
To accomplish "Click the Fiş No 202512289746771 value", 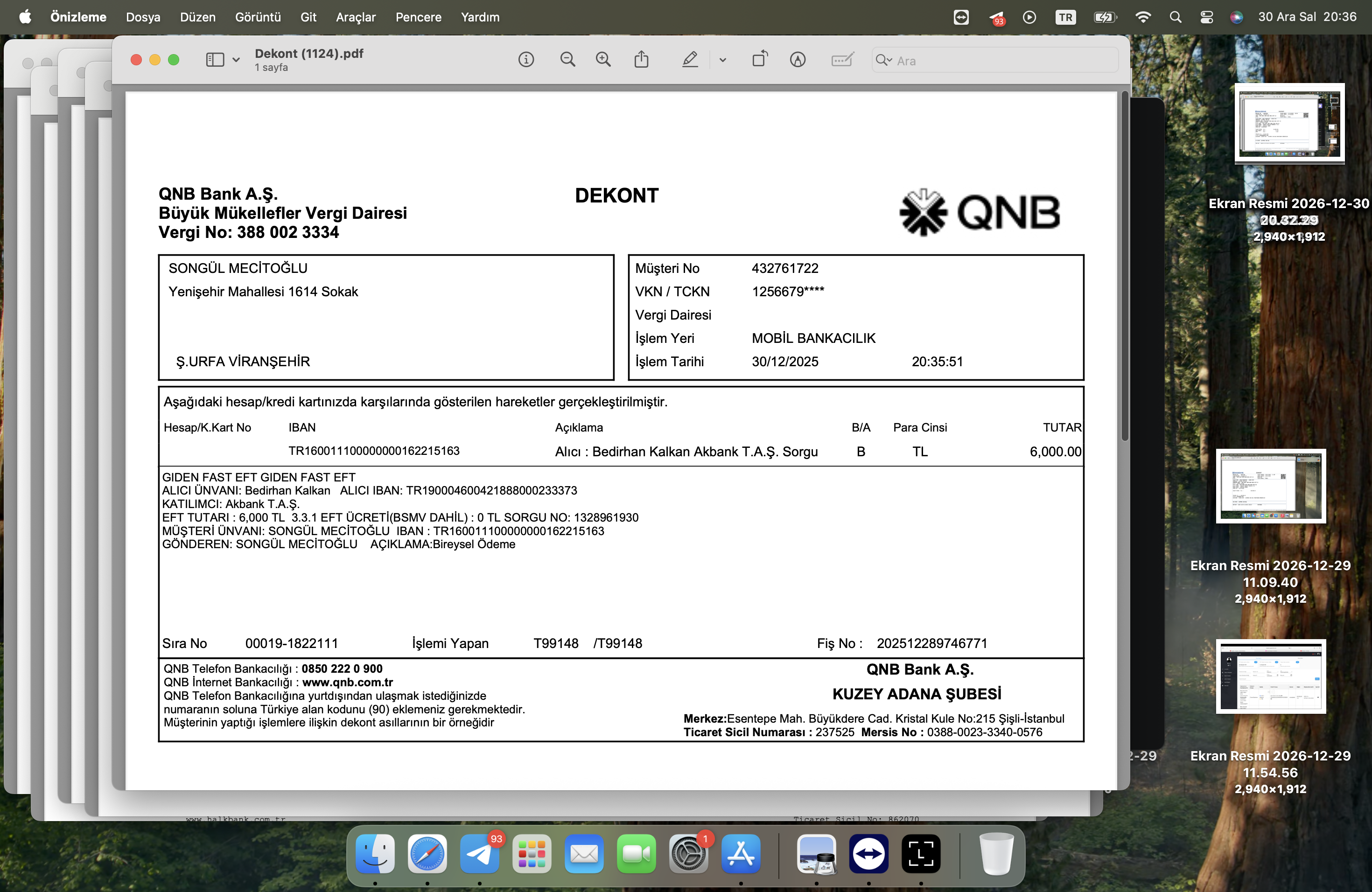I will tap(931, 643).
